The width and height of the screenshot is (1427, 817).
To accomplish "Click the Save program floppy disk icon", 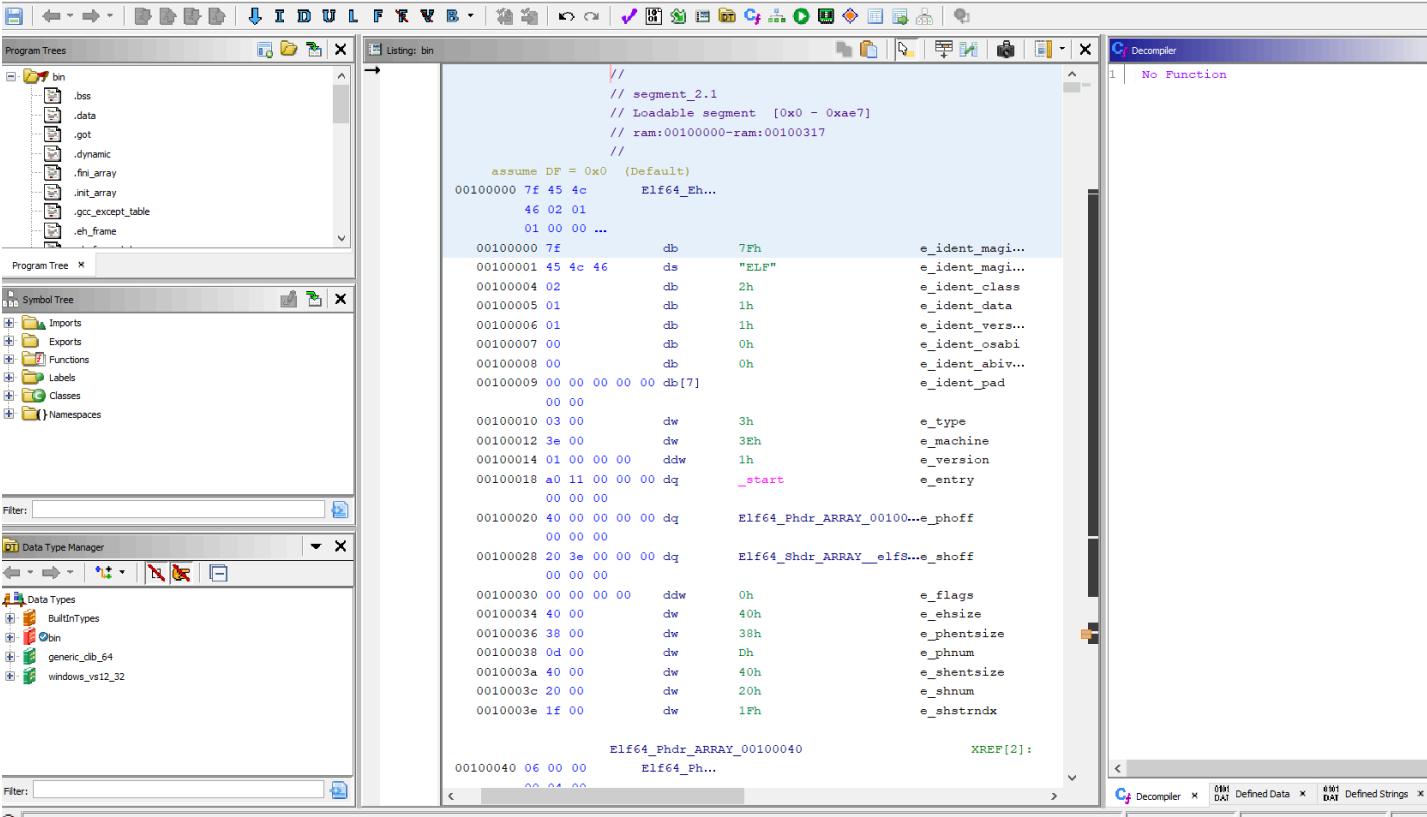I will point(14,16).
